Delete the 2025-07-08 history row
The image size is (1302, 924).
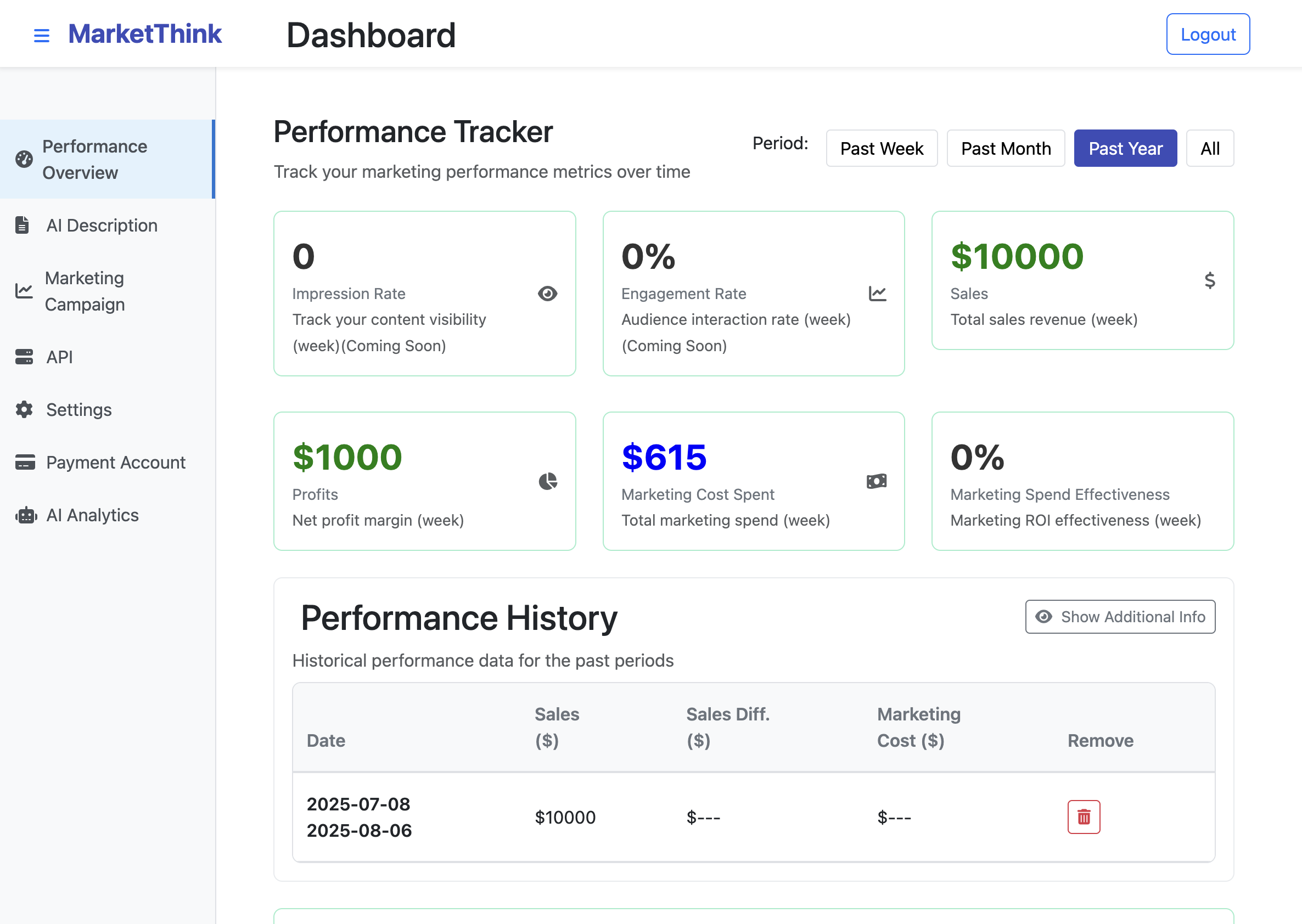tap(1083, 817)
